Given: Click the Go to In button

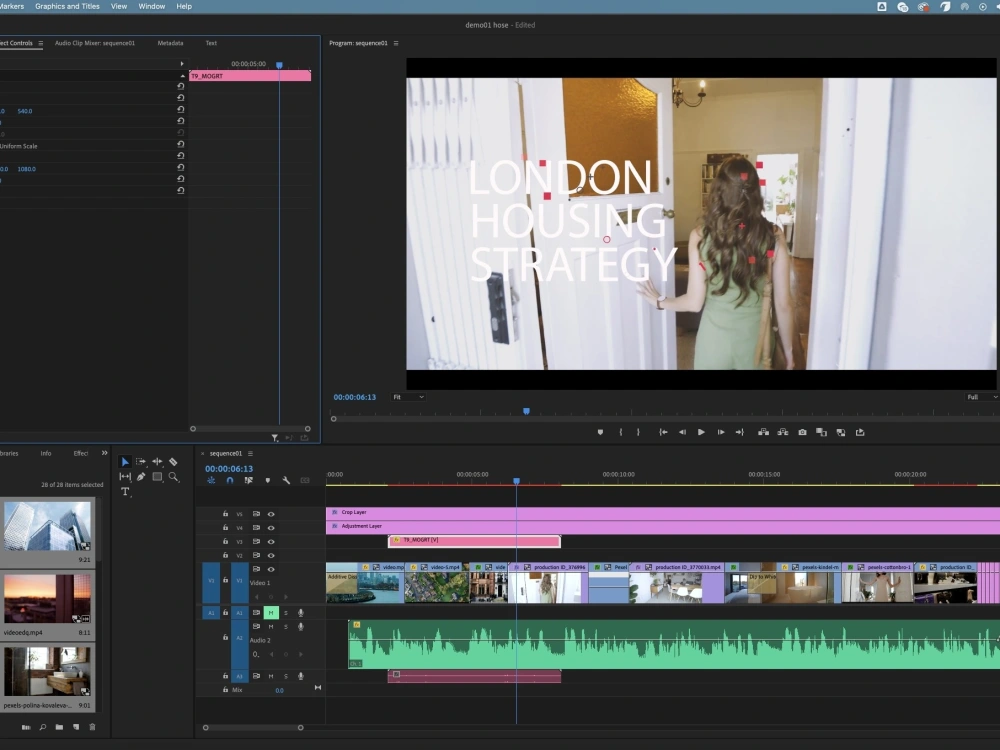Looking at the screenshot, I should pyautogui.click(x=663, y=432).
